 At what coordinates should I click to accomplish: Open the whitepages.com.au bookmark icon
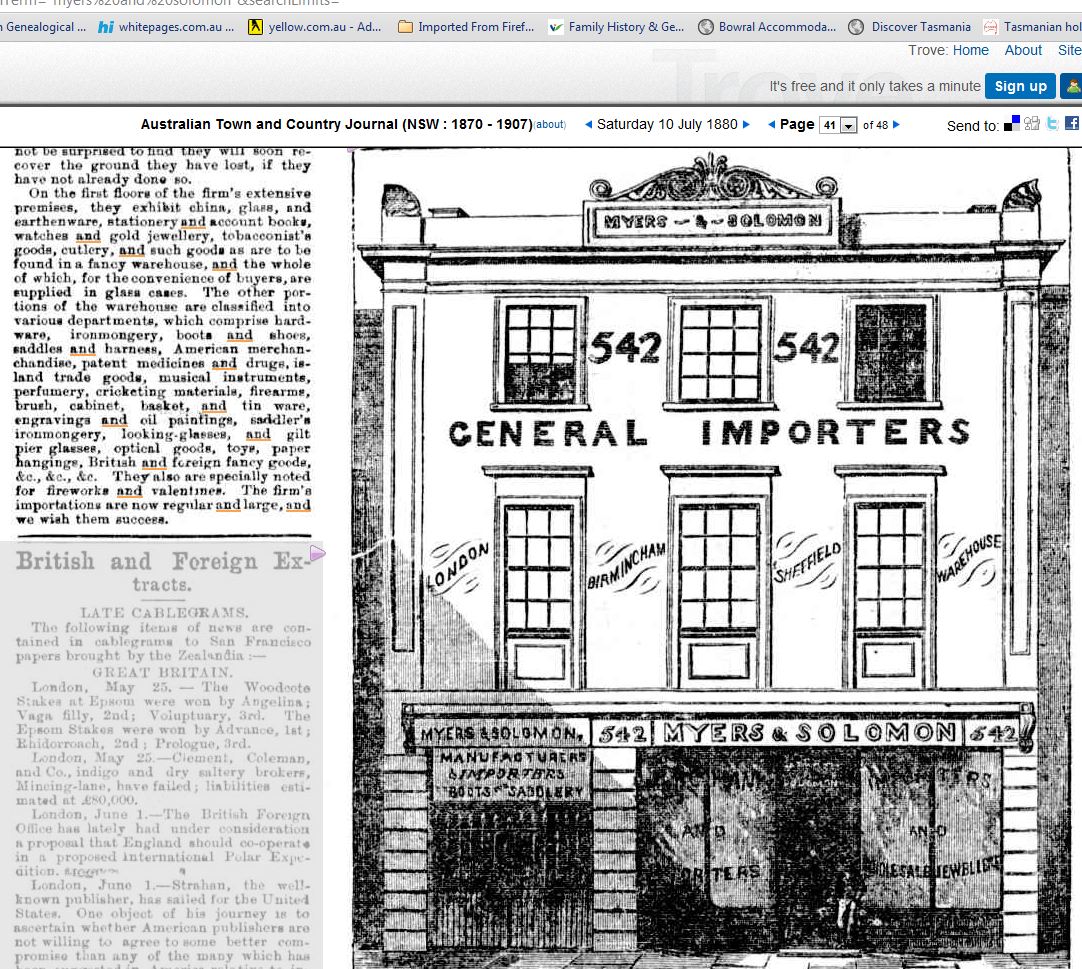(106, 27)
